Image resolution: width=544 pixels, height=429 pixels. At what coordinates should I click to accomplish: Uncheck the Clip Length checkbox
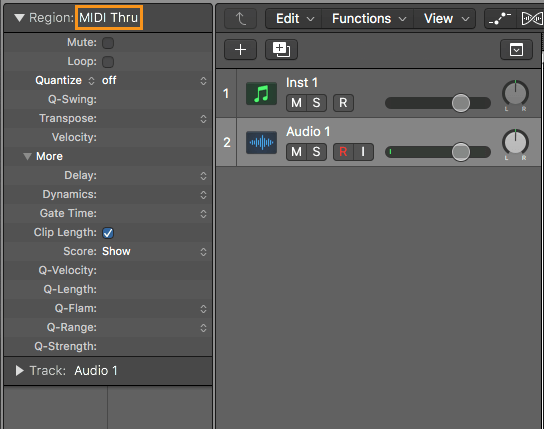[x=108, y=233]
